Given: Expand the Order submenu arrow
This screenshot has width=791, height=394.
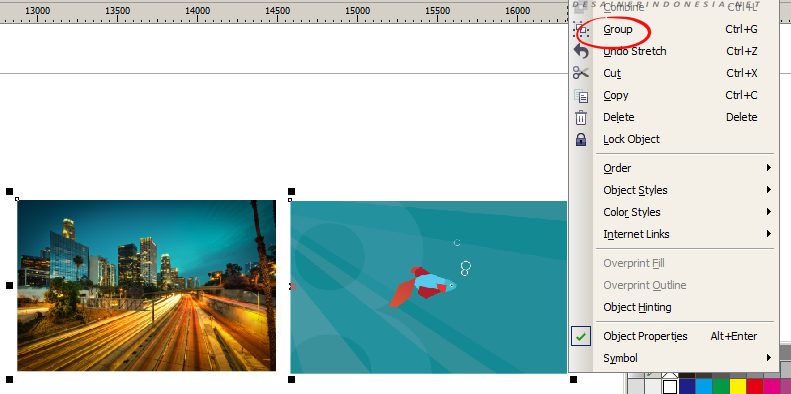Looking at the screenshot, I should tap(768, 167).
